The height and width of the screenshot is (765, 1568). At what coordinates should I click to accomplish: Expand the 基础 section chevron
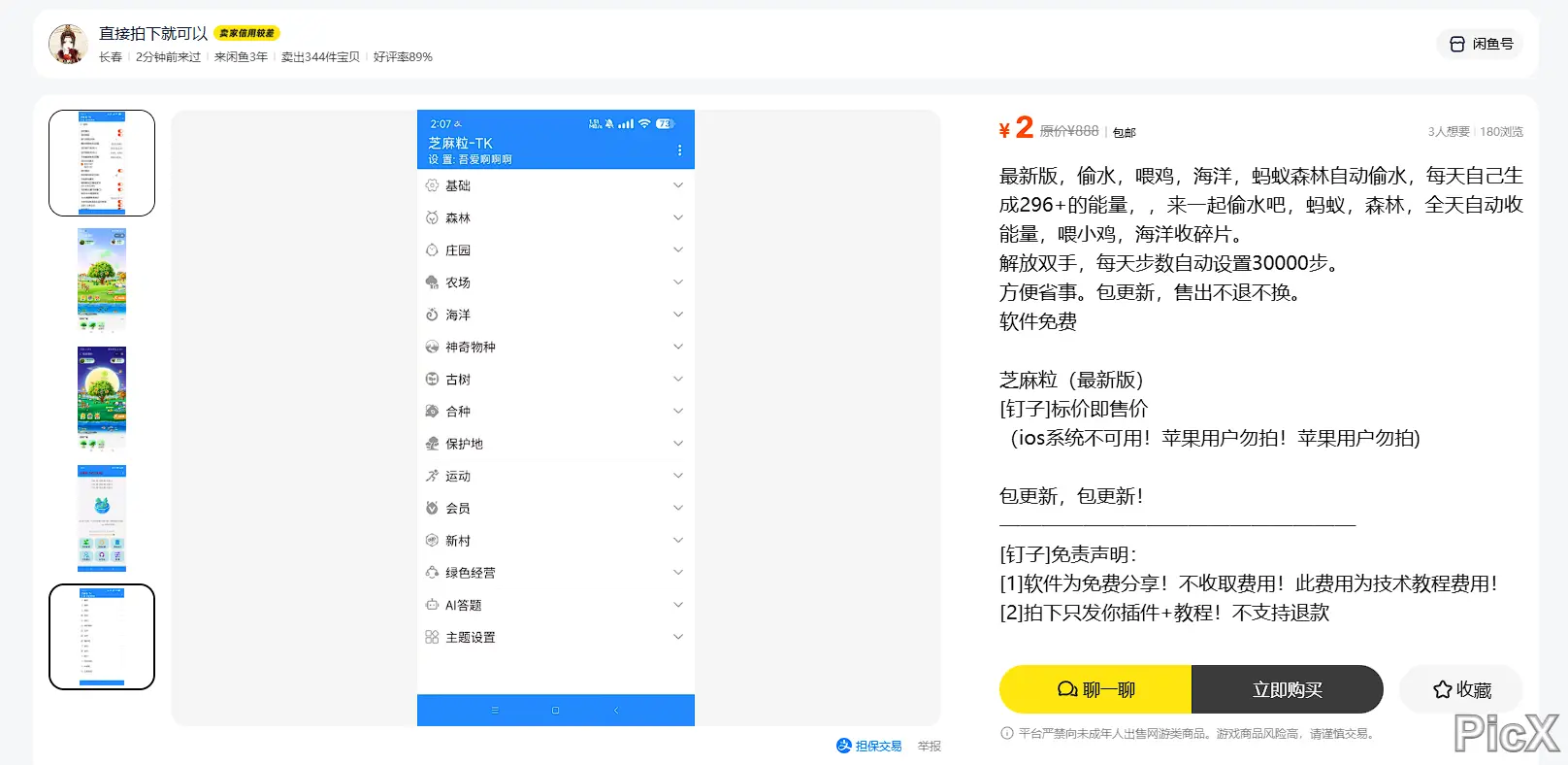(678, 185)
